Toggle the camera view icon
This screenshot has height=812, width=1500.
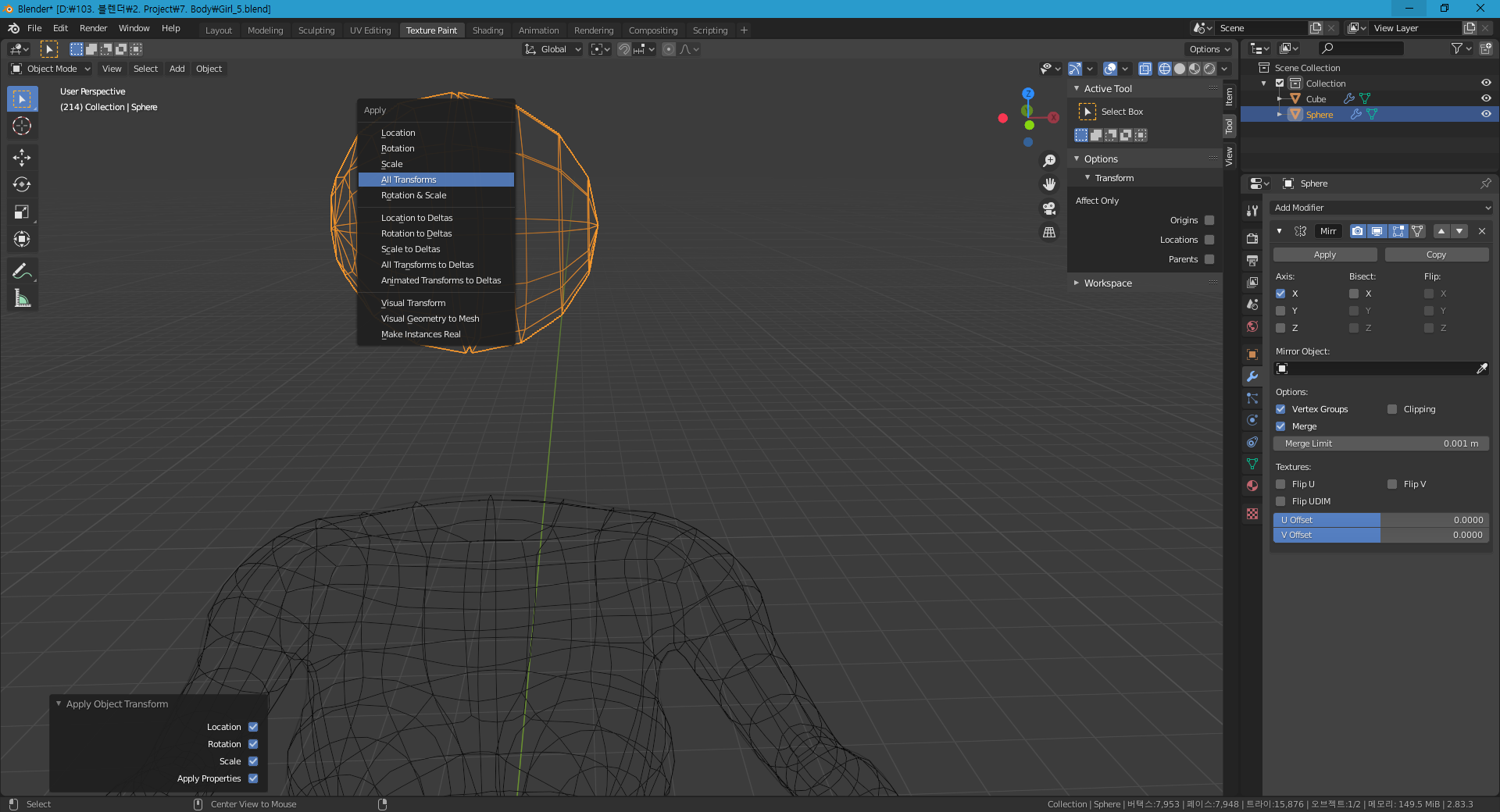point(1049,208)
